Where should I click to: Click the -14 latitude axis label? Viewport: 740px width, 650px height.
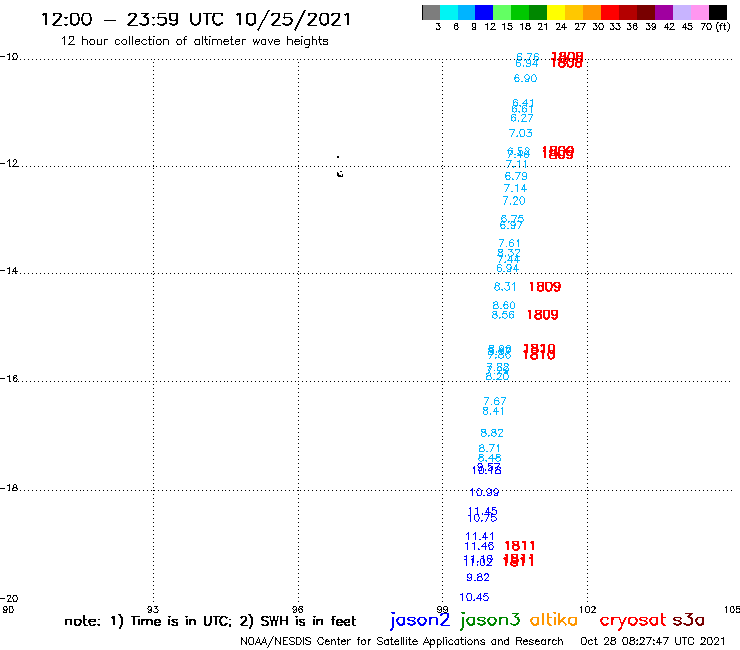click(9, 271)
